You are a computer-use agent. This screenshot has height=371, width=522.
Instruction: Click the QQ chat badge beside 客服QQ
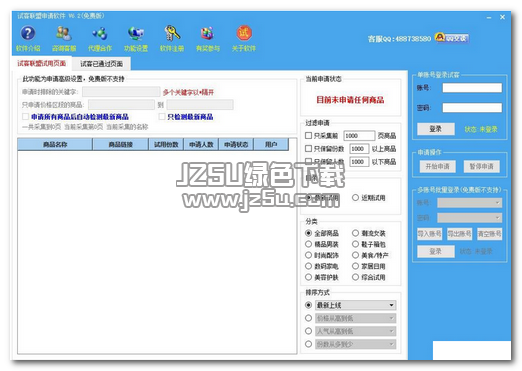click(452, 38)
